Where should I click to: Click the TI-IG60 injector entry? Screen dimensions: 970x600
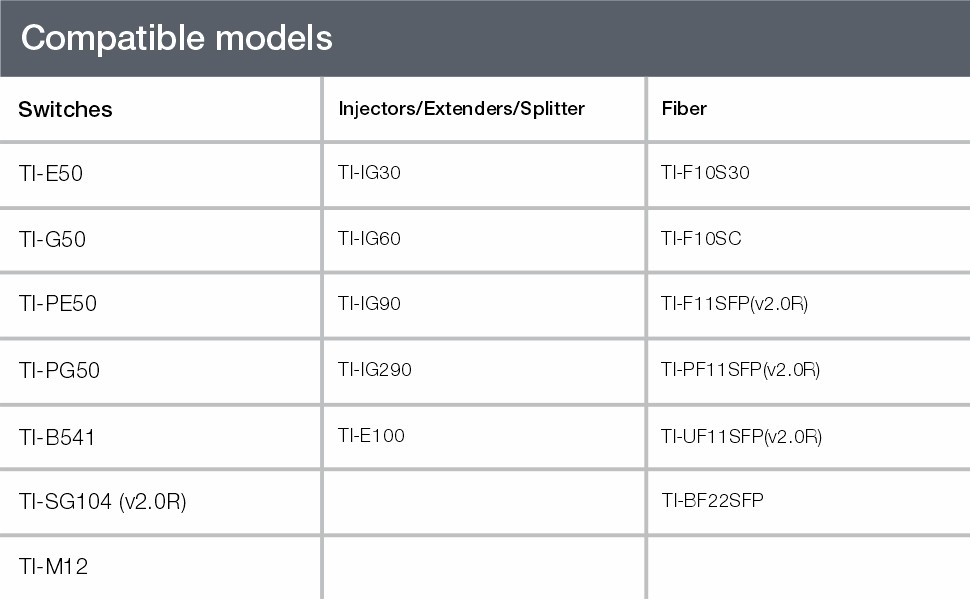tap(369, 238)
